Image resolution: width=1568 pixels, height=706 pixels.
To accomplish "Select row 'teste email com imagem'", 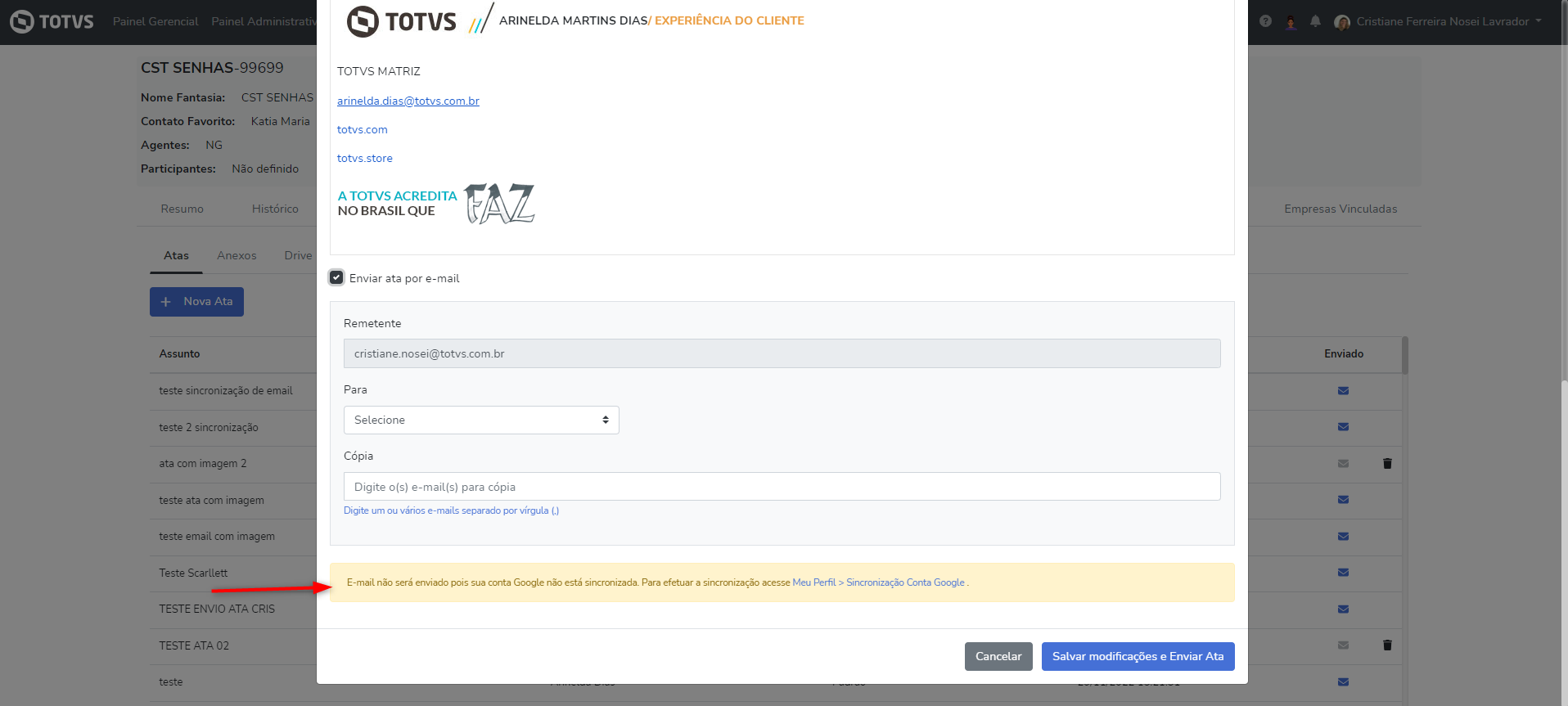I will 217,537.
